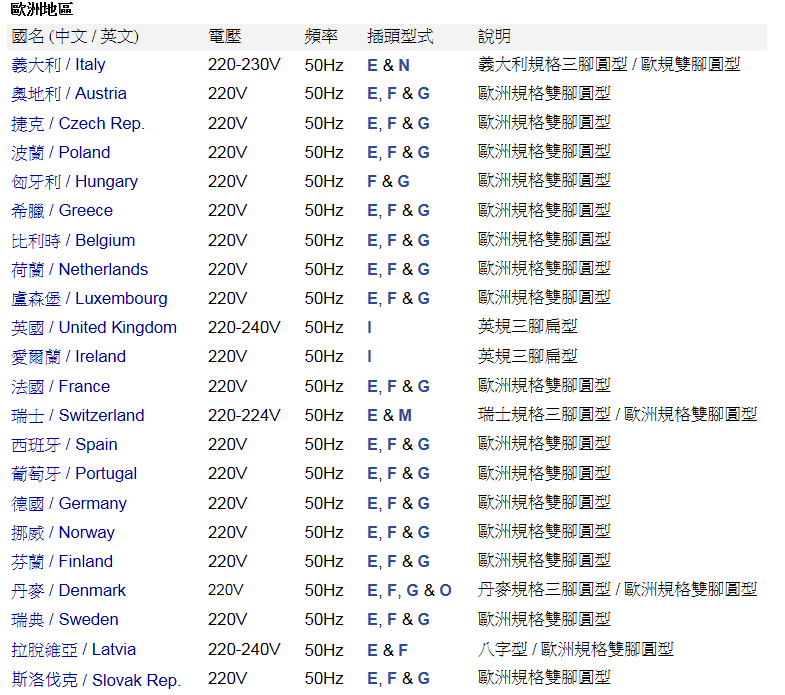Open the Greece country link

[x=62, y=210]
